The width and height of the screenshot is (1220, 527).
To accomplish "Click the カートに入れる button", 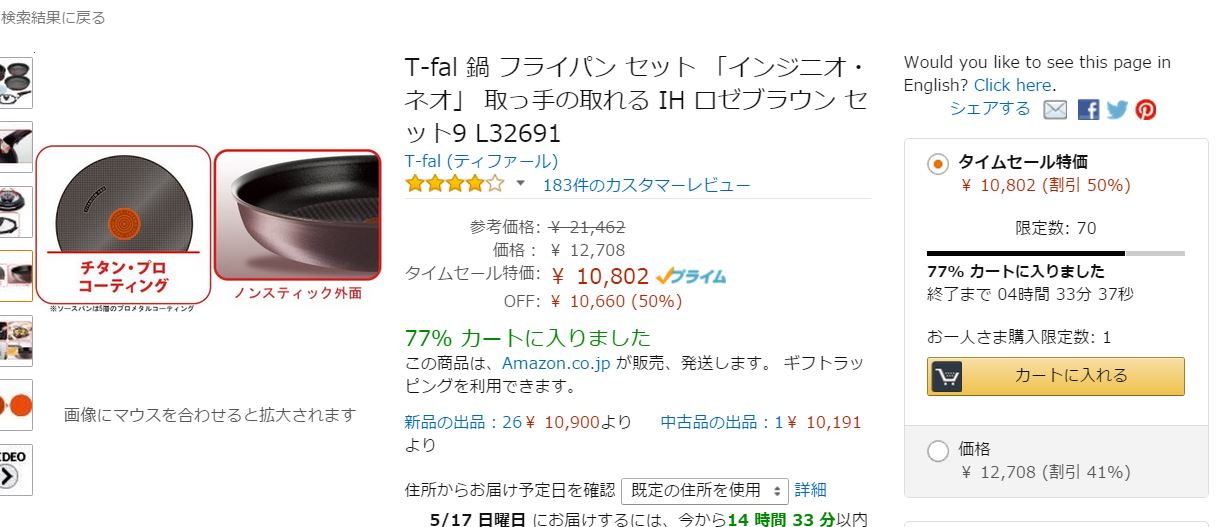I will 1056,376.
